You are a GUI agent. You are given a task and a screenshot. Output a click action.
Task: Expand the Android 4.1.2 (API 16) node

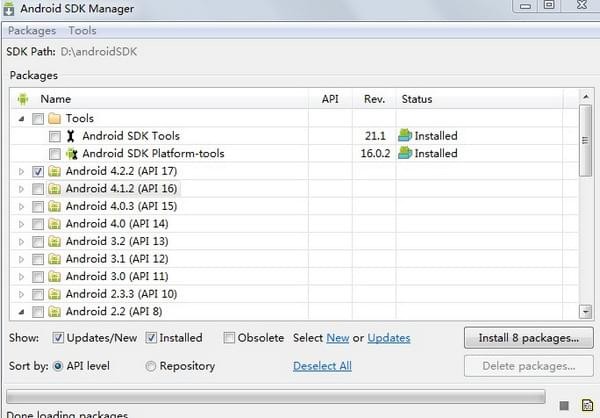[22, 189]
